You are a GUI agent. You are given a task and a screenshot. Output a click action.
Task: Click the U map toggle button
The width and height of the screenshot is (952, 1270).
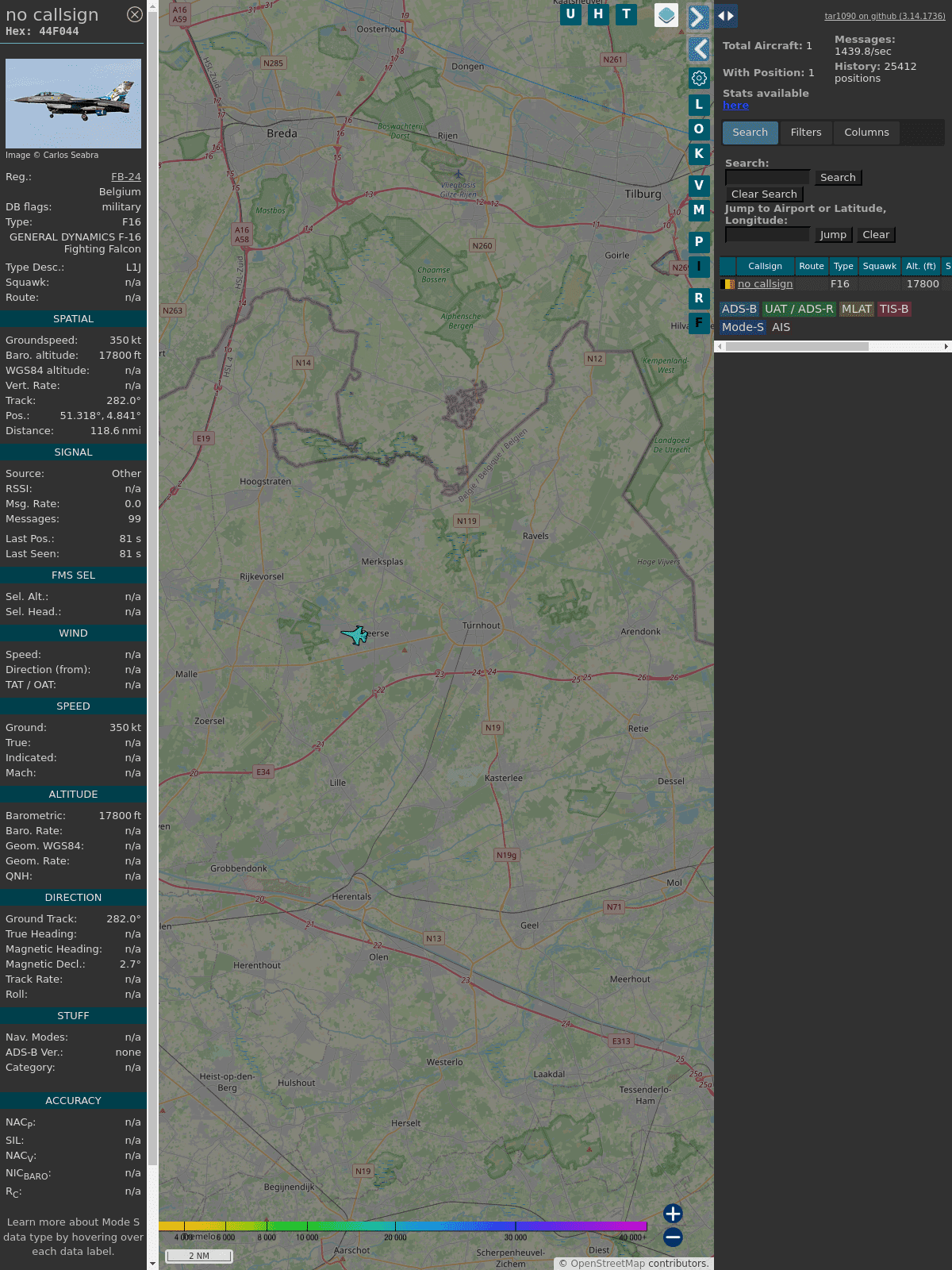click(x=570, y=14)
